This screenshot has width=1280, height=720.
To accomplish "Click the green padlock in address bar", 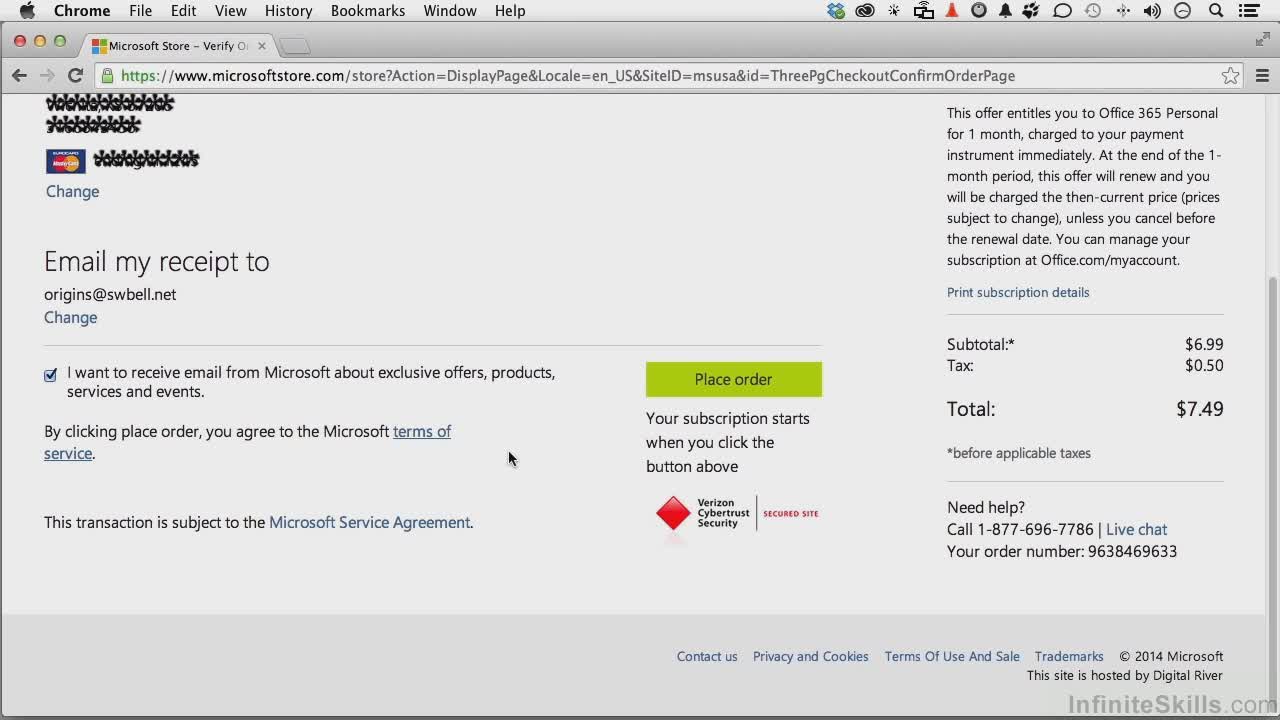I will (107, 76).
